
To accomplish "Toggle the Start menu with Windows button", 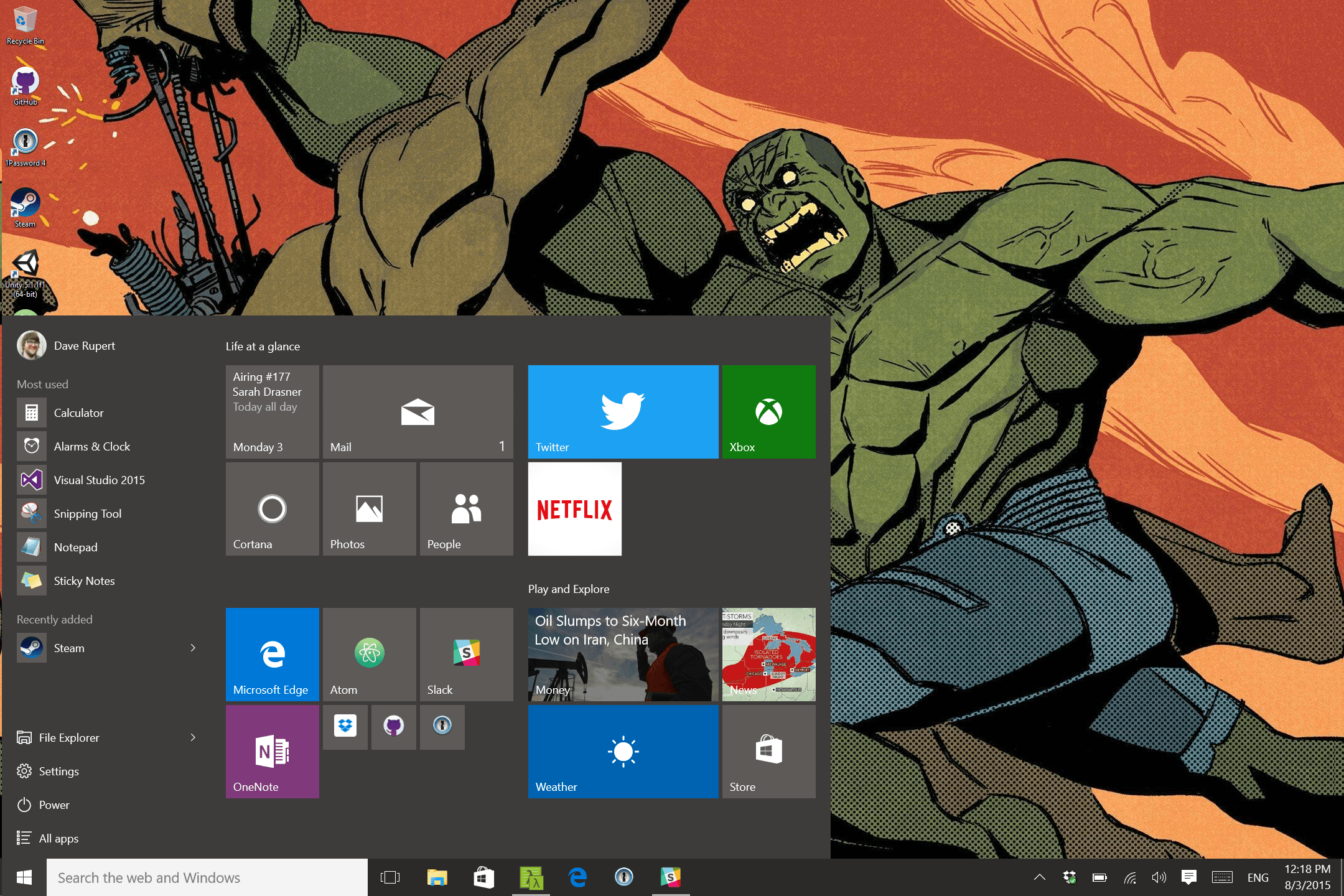I will (x=24, y=877).
